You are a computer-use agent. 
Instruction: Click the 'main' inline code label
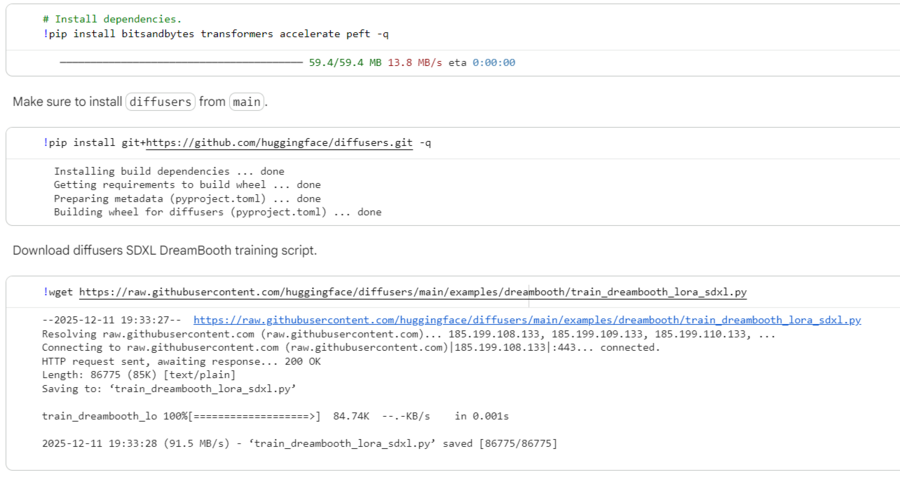coord(247,102)
